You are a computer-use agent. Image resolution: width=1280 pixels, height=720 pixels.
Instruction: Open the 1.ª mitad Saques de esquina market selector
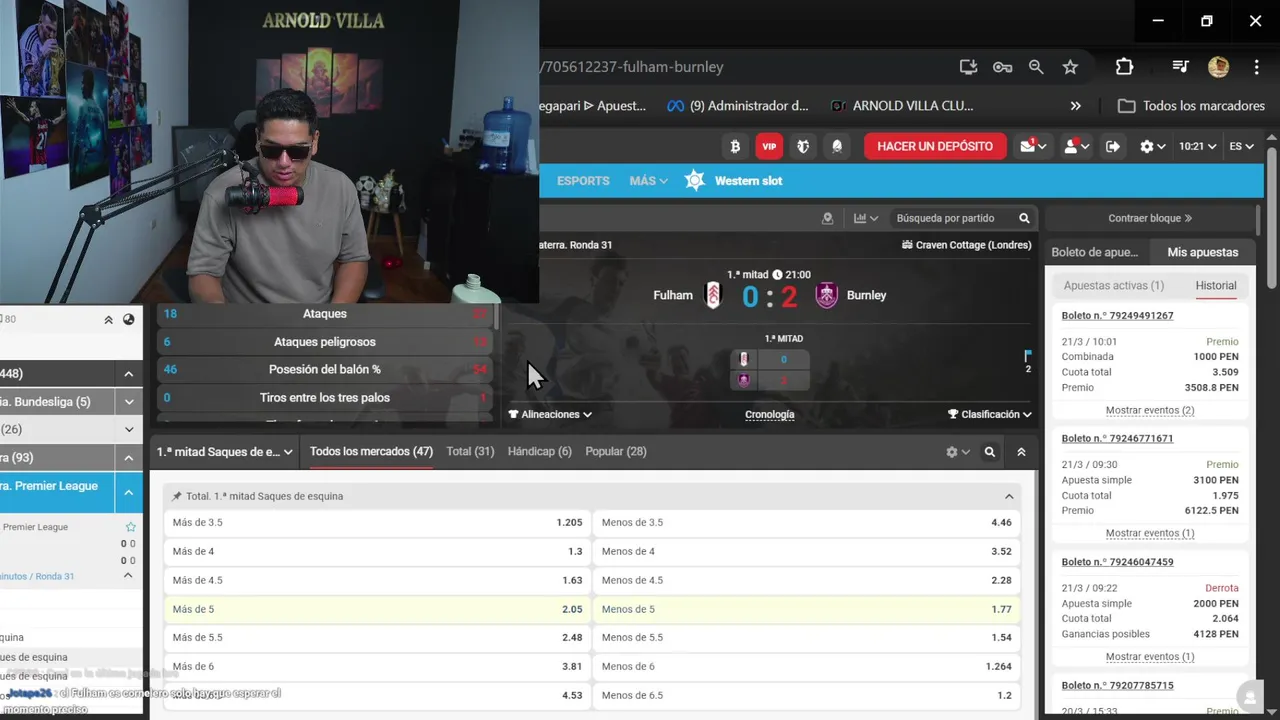(225, 452)
